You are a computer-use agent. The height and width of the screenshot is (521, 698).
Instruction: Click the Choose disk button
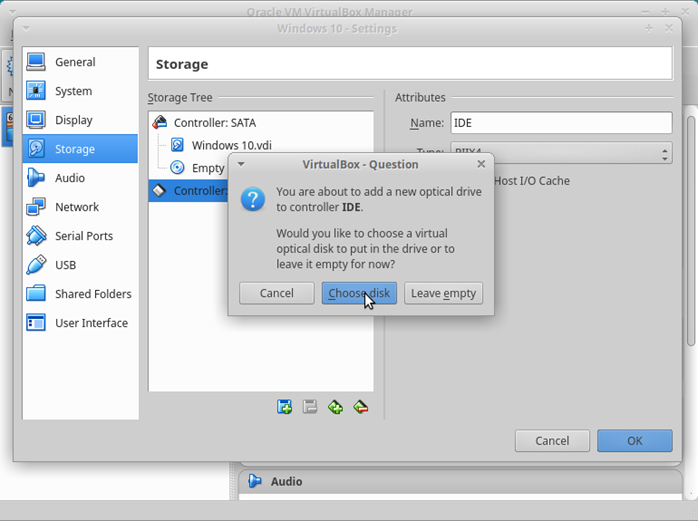pyautogui.click(x=359, y=293)
